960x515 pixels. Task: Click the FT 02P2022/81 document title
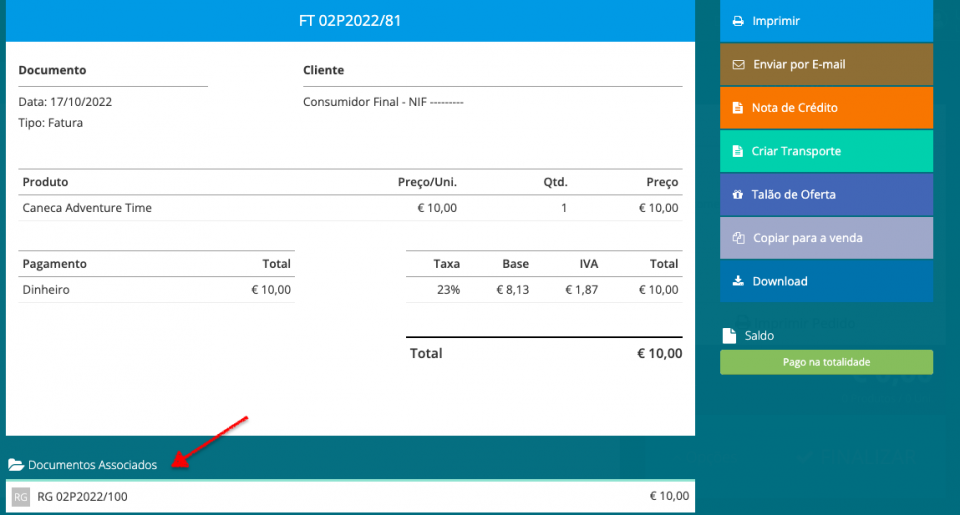[x=350, y=21]
